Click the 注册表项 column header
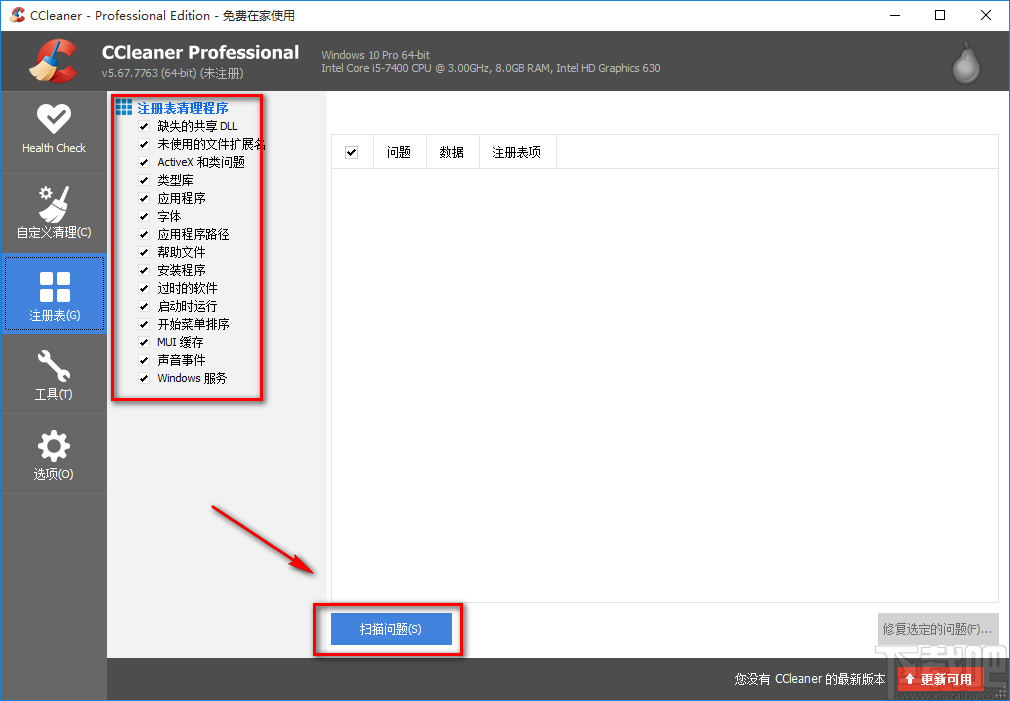The image size is (1010, 701). click(517, 151)
